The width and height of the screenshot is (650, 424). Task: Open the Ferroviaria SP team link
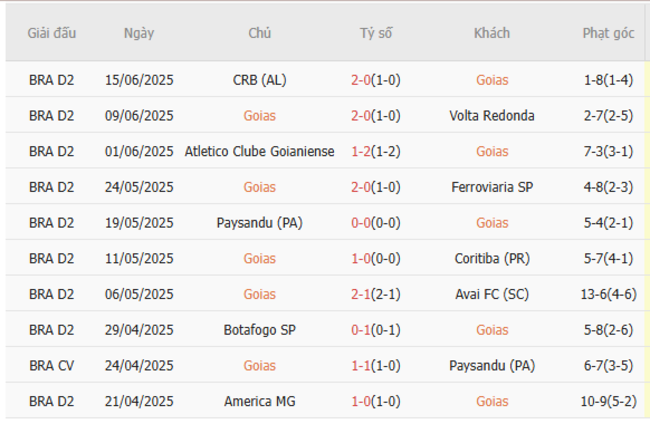[x=492, y=187]
